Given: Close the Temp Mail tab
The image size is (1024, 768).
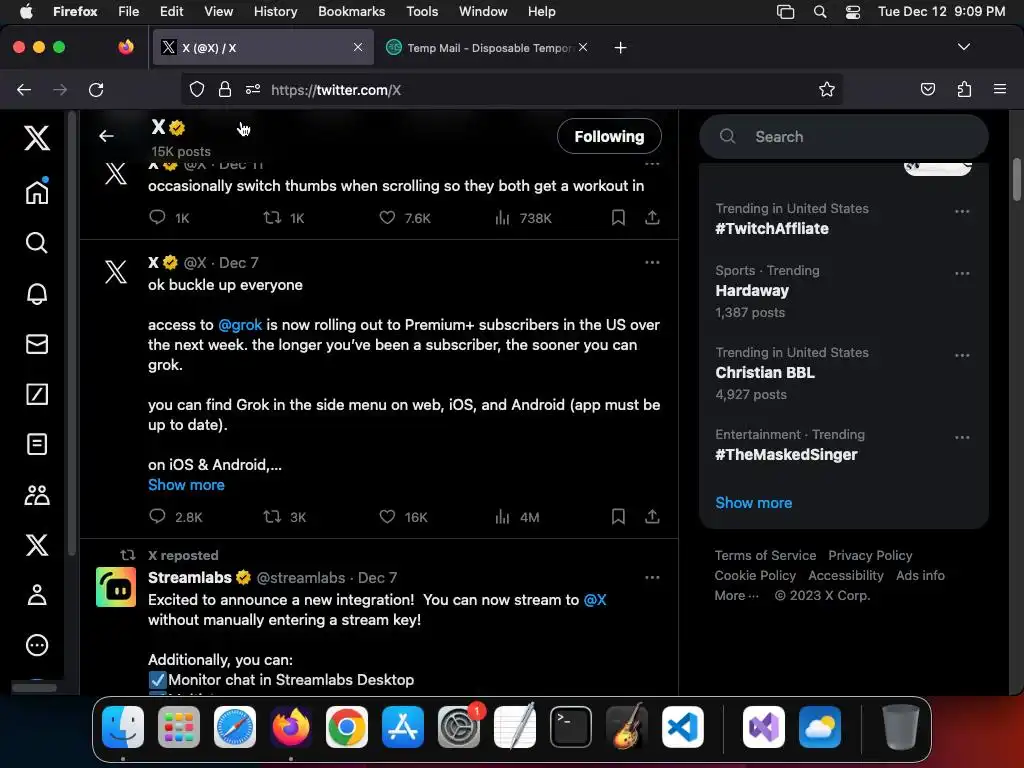Looking at the screenshot, I should [583, 47].
